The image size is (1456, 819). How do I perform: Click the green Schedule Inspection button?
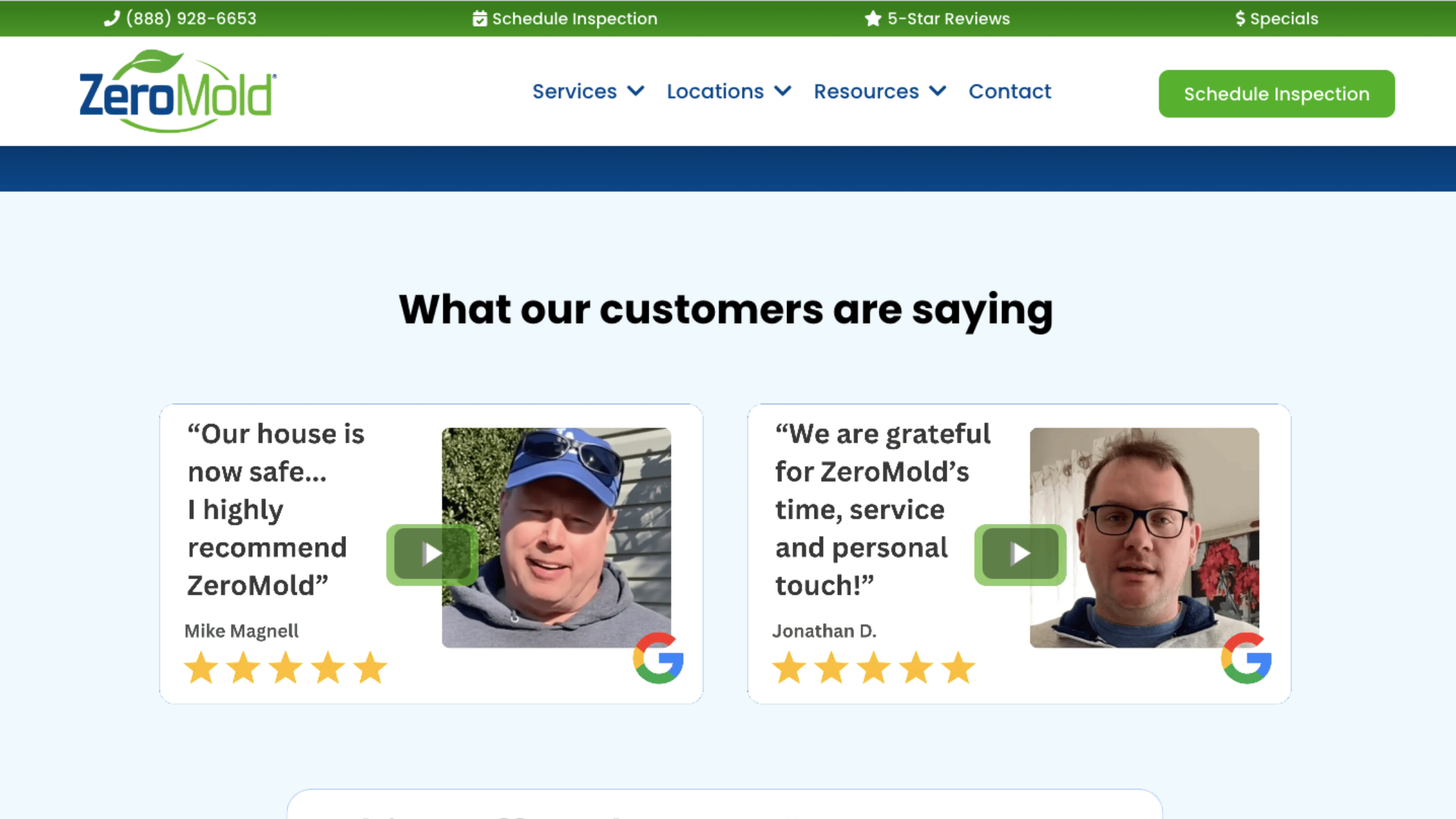tap(1276, 94)
